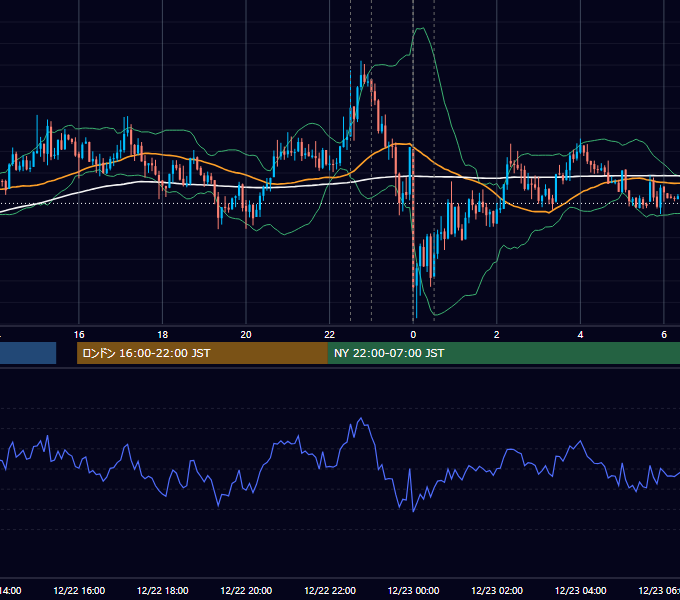Screen dimensions: 680x600
Task: Click hour label 20 on upper axis
Action: pos(246,335)
